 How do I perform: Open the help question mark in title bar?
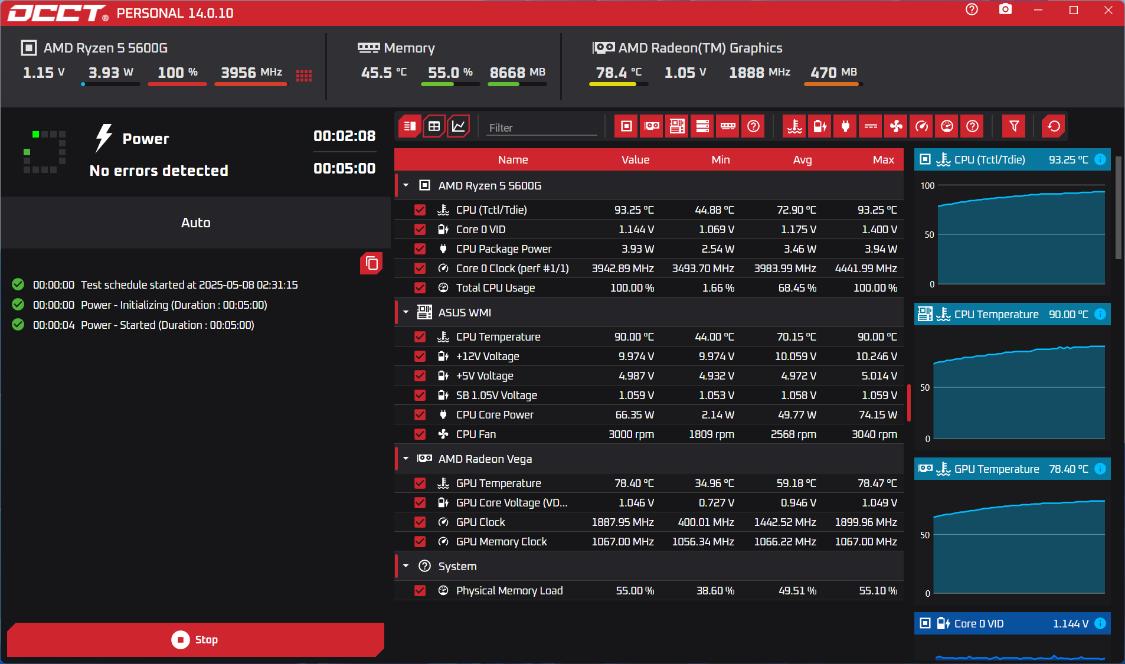(971, 9)
